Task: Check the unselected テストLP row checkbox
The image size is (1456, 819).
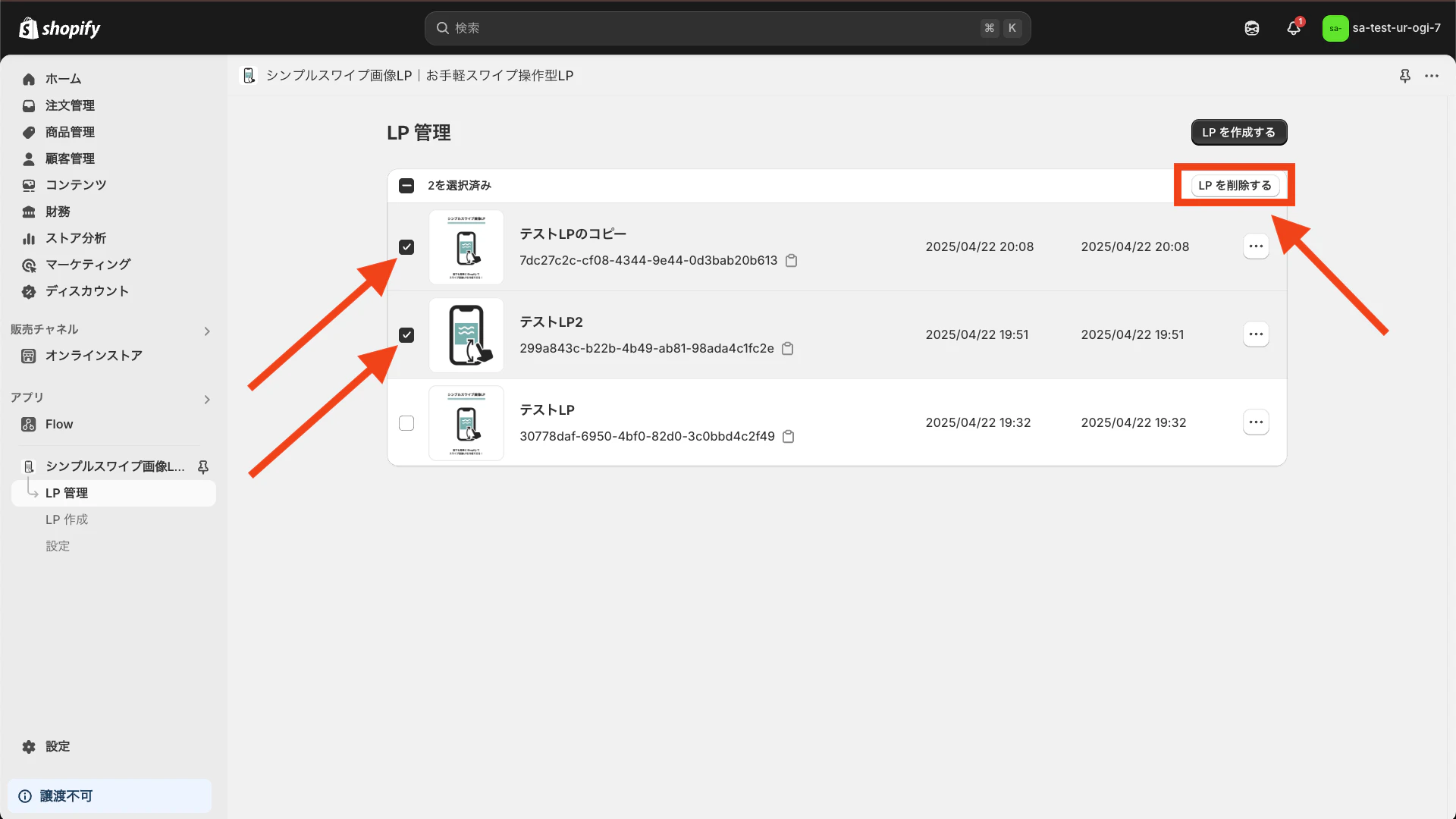Action: click(406, 423)
